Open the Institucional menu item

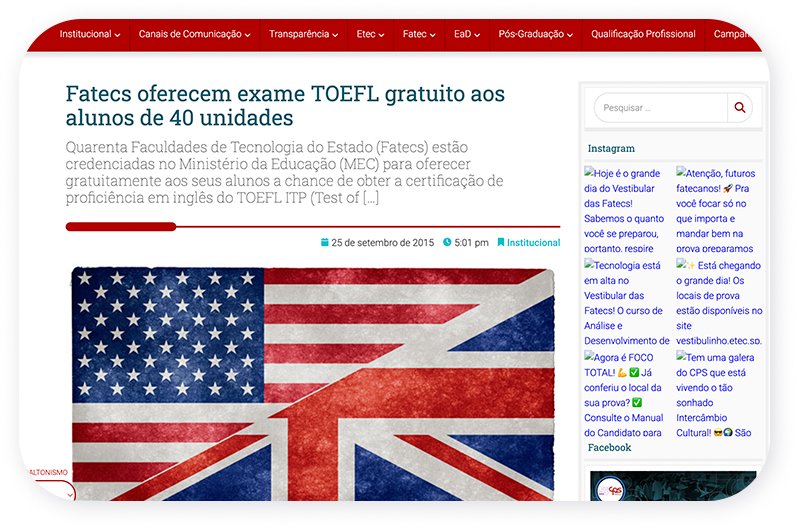tap(85, 34)
